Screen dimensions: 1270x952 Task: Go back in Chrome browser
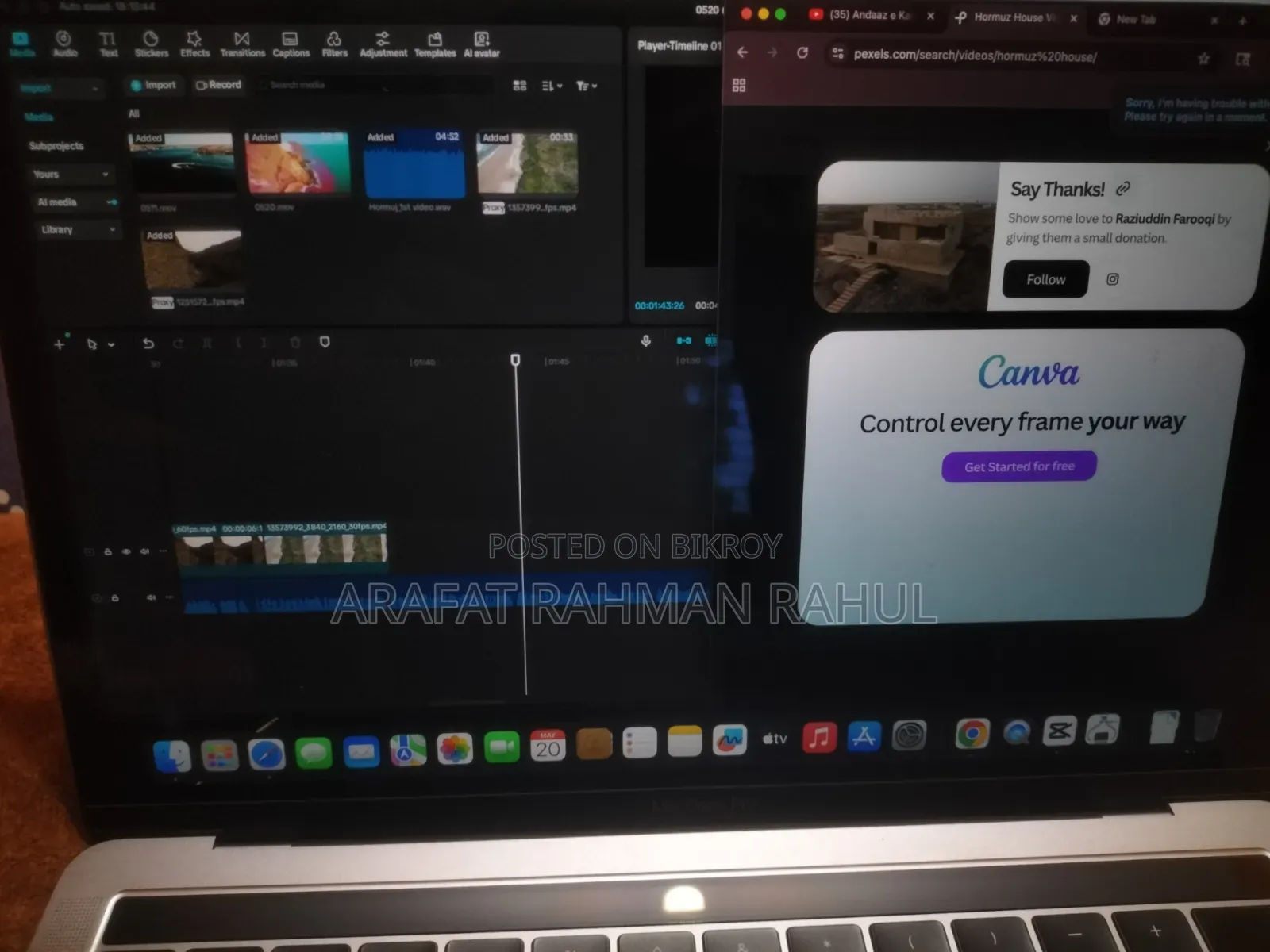(742, 52)
